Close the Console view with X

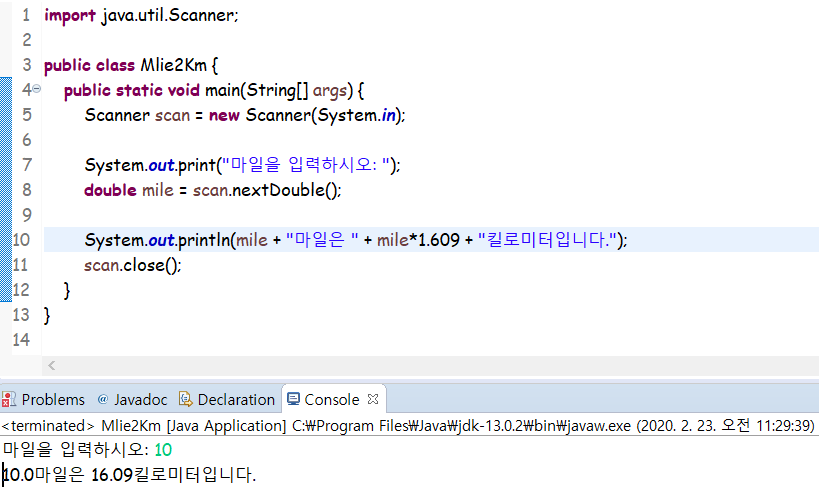click(x=373, y=399)
